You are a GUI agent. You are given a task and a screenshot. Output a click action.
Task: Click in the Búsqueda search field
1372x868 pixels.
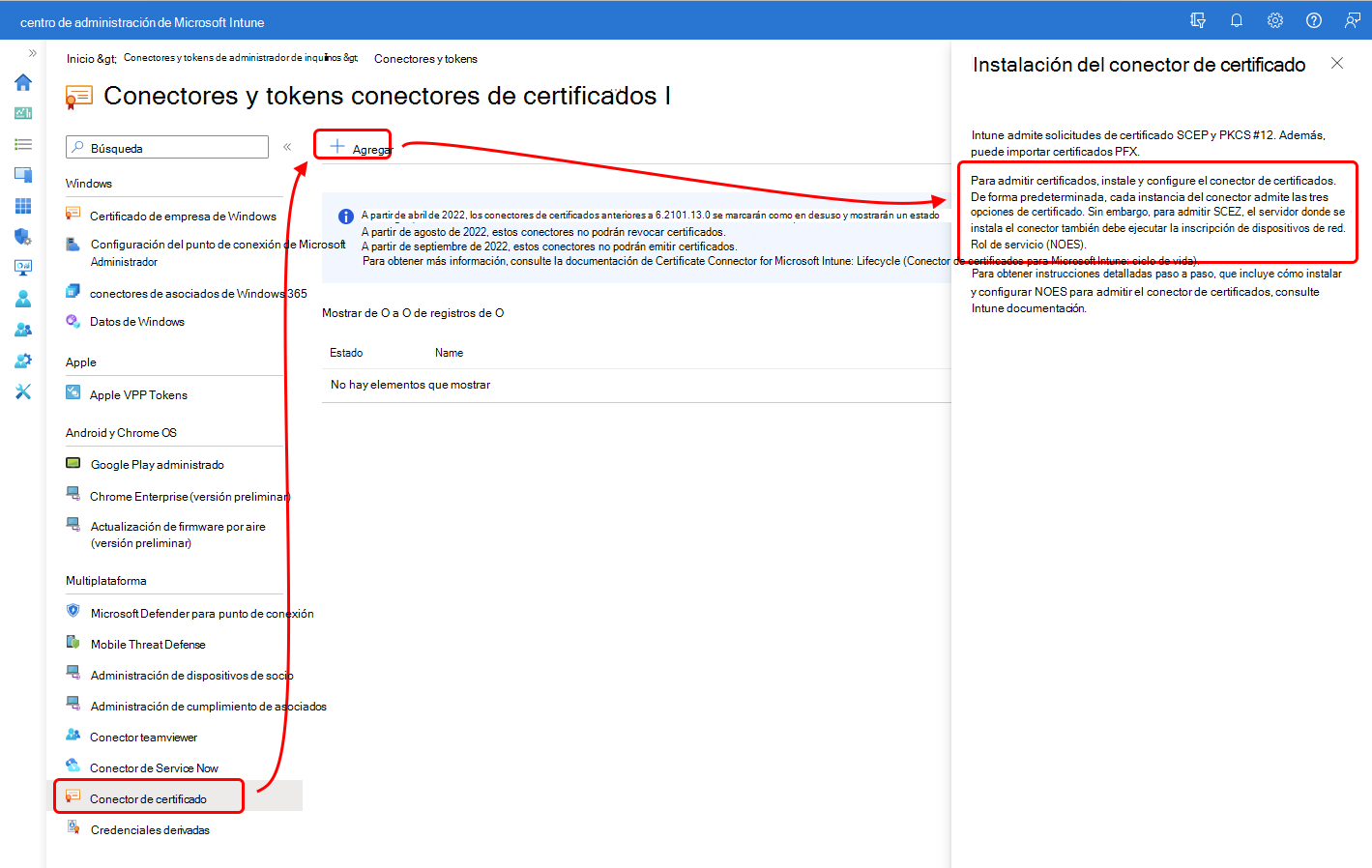tap(167, 147)
